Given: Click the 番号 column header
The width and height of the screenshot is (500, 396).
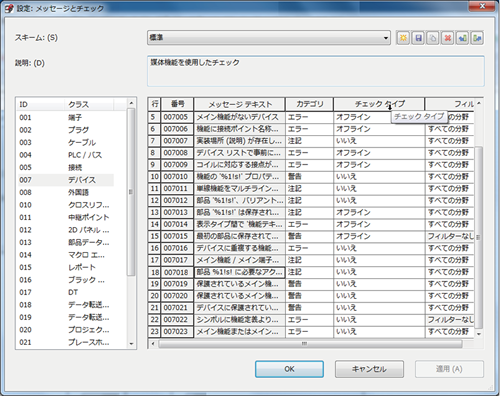Looking at the screenshot, I should click(x=177, y=104).
